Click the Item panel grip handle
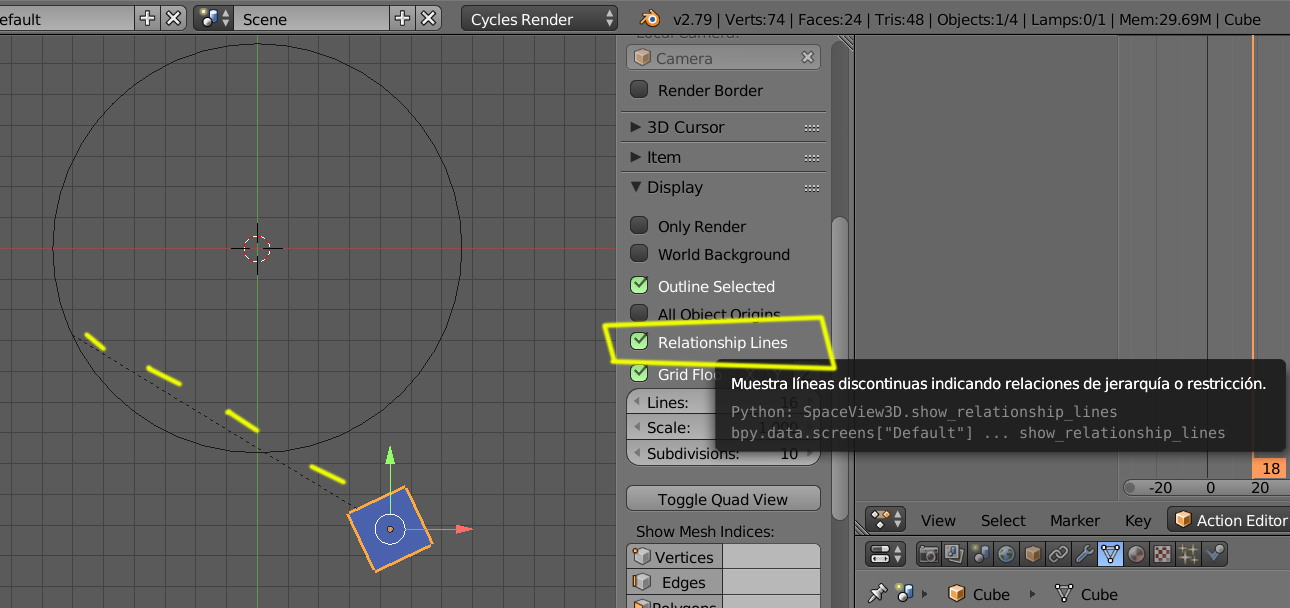This screenshot has height=608, width=1290. (x=811, y=158)
